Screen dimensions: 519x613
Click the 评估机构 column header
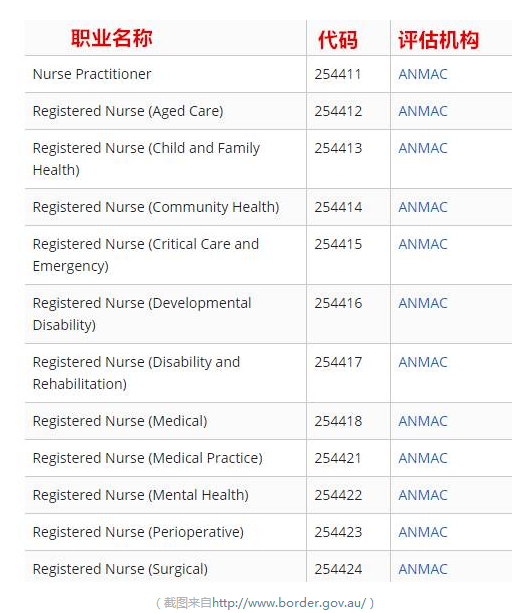pos(438,40)
